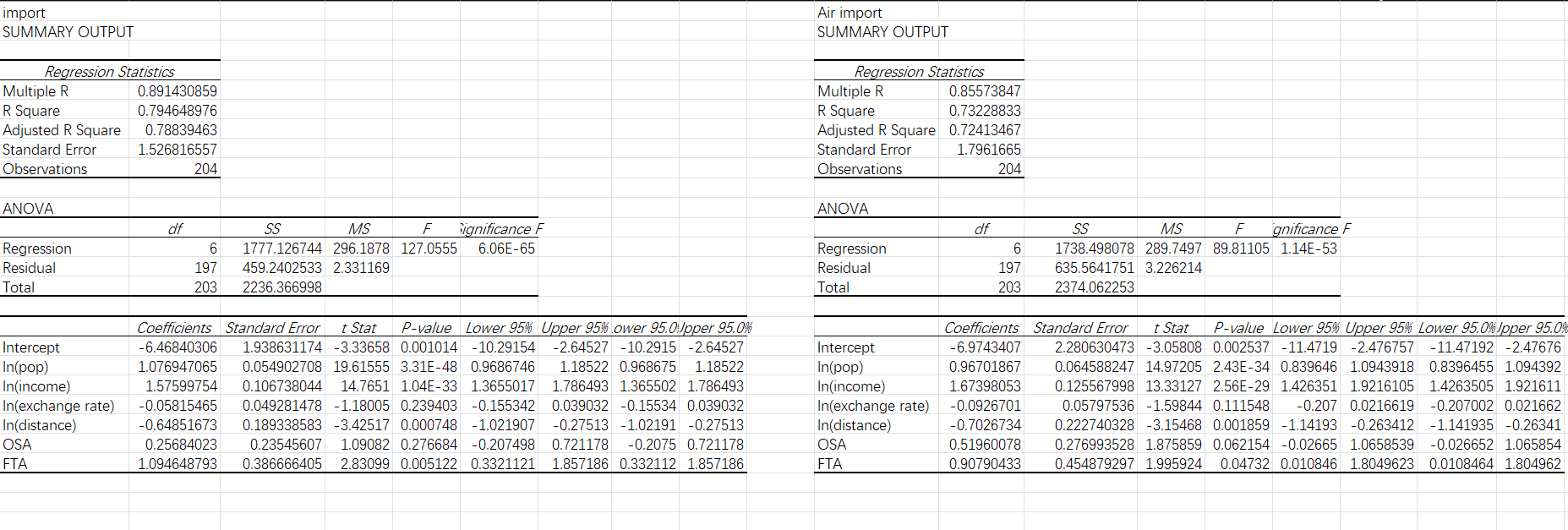The image size is (1568, 530).
Task: Click standard error 0.454879297 in FTA row
Action: 1095,464
